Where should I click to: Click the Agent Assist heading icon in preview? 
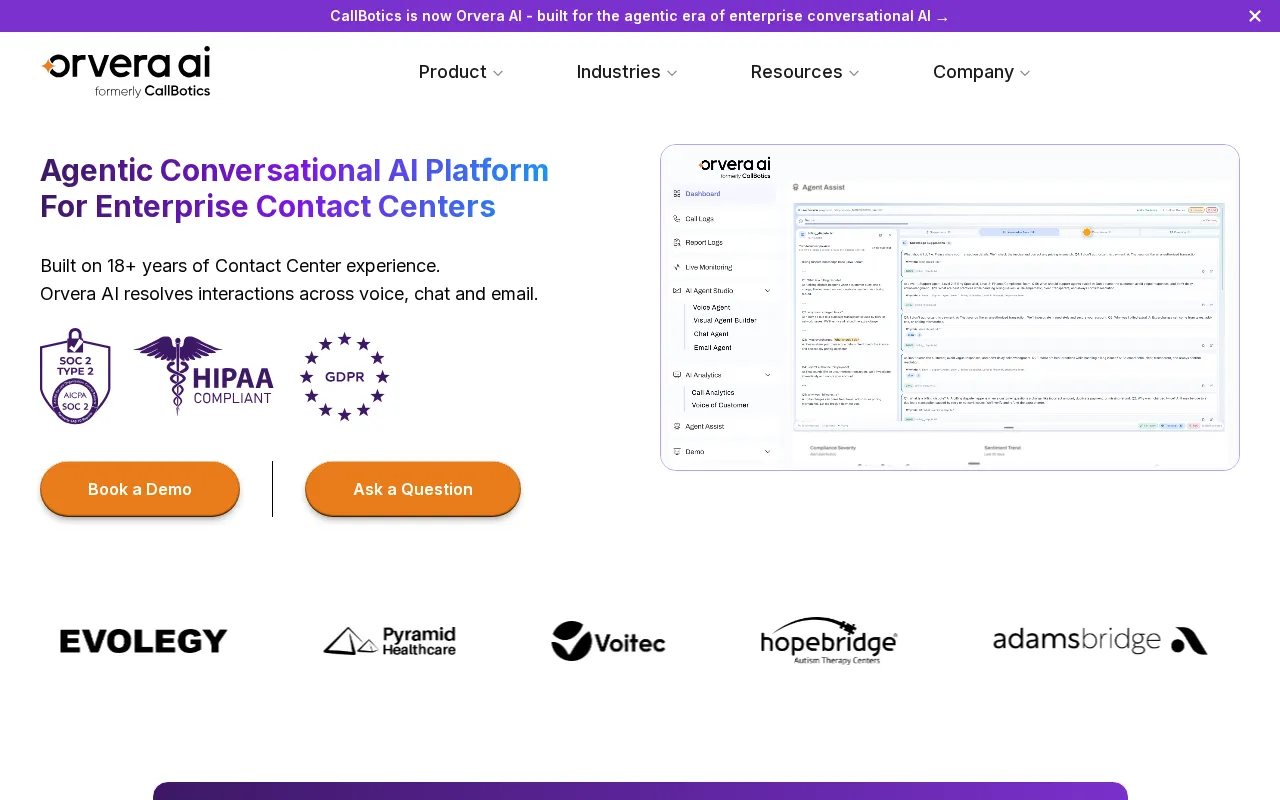point(796,187)
